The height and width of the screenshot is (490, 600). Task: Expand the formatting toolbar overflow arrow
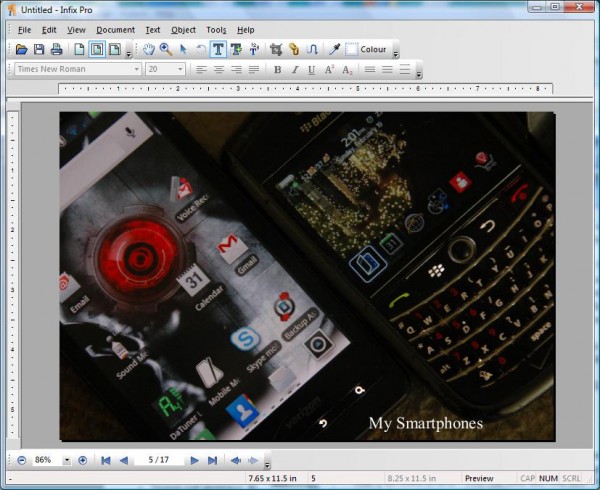(419, 74)
